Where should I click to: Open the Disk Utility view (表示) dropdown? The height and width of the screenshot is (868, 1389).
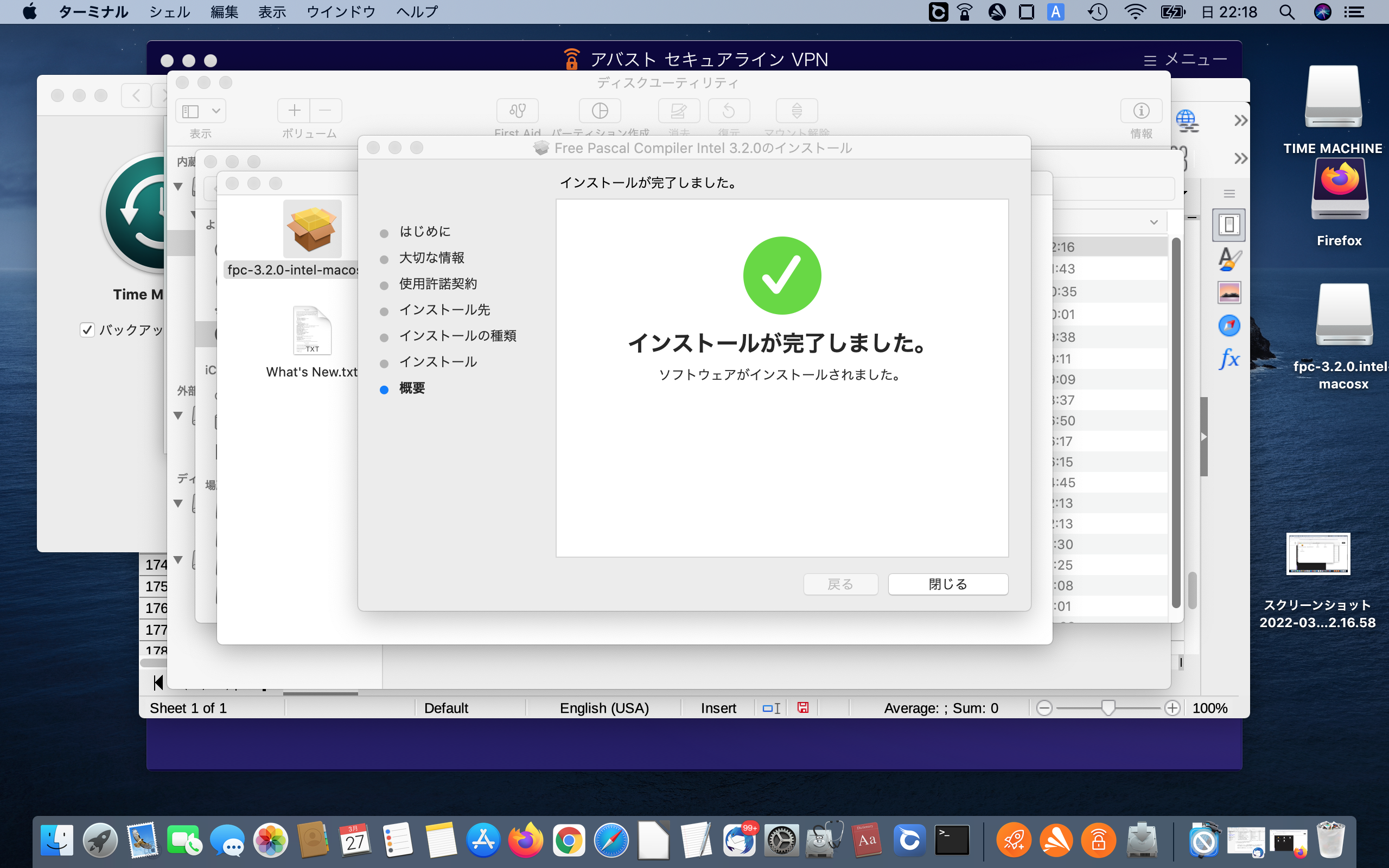pyautogui.click(x=200, y=110)
